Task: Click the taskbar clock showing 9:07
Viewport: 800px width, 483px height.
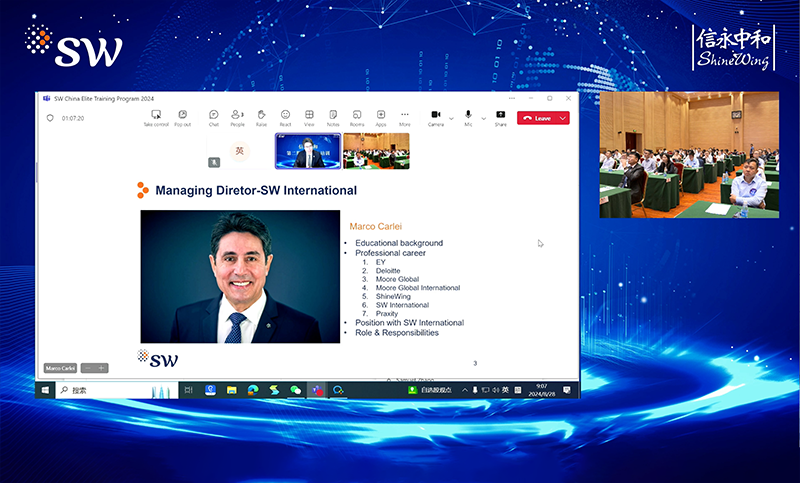Action: coord(541,390)
